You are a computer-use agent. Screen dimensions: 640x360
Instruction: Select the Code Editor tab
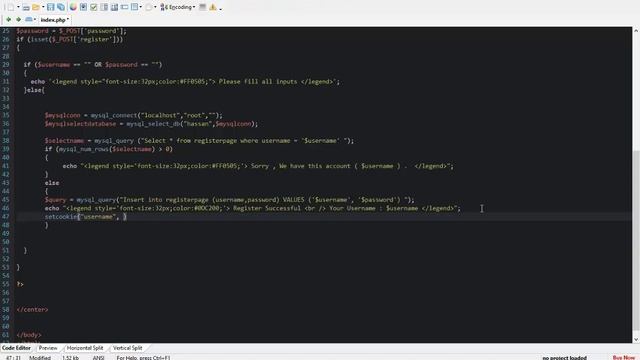pos(16,348)
